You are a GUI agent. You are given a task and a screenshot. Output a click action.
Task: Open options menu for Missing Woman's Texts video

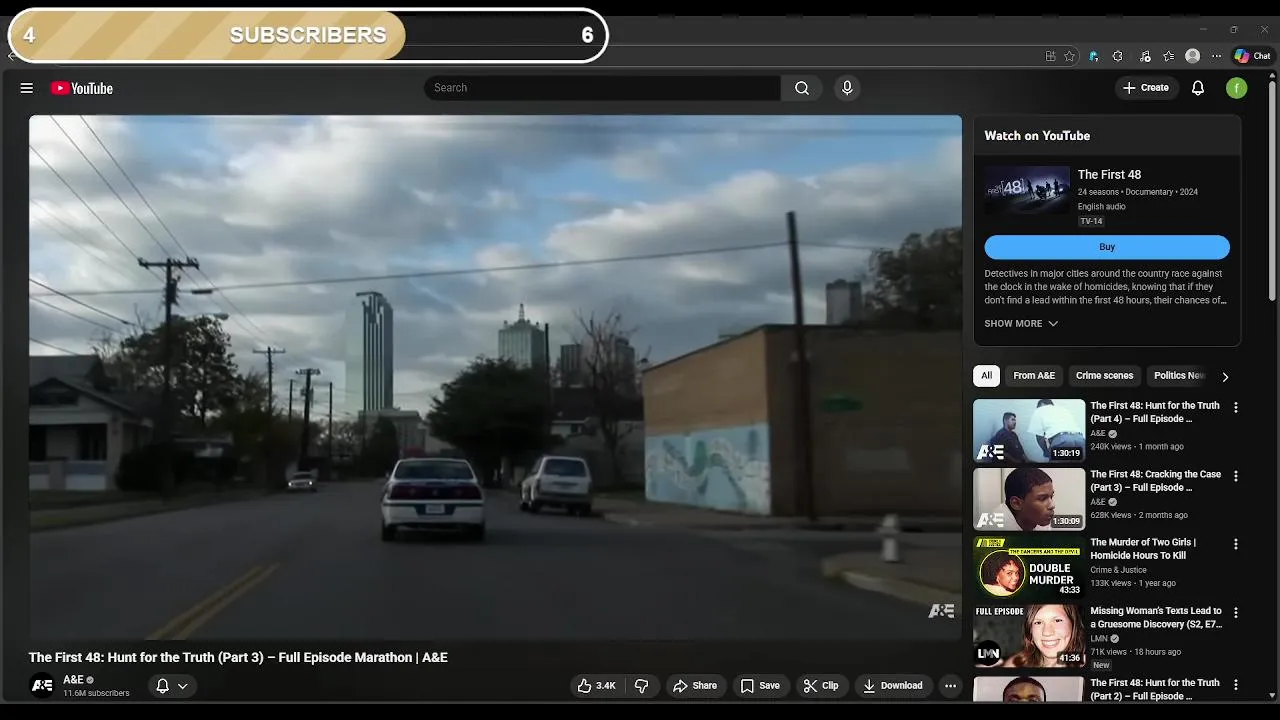(1236, 613)
